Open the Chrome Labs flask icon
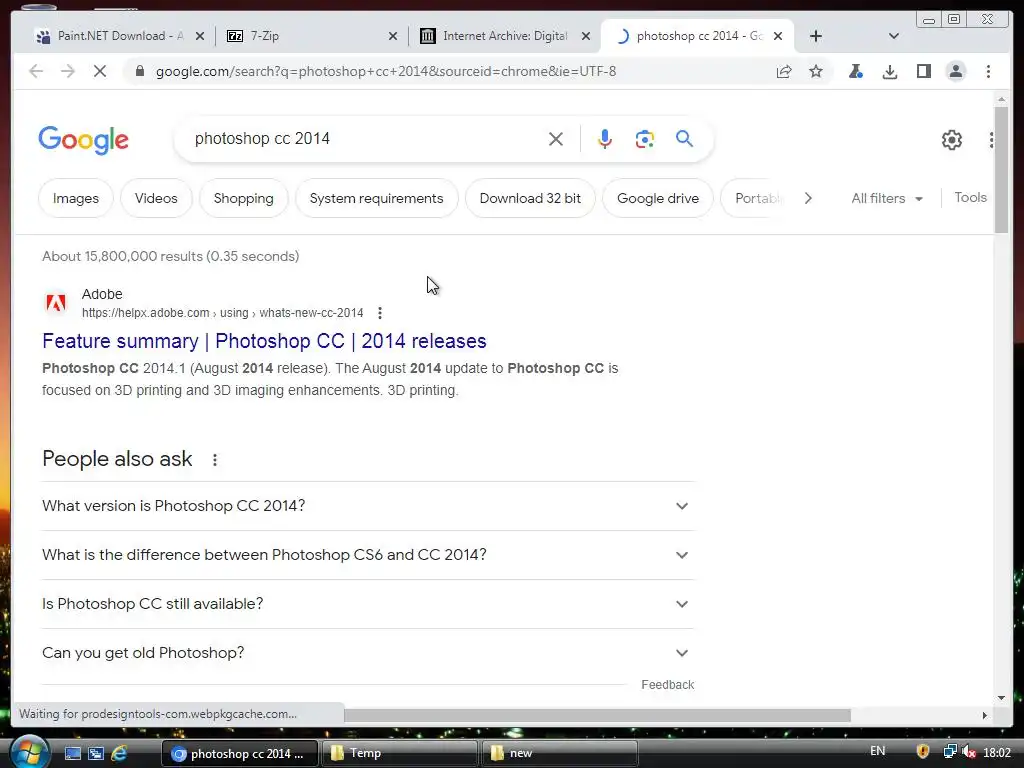The image size is (1024, 768). (x=856, y=71)
